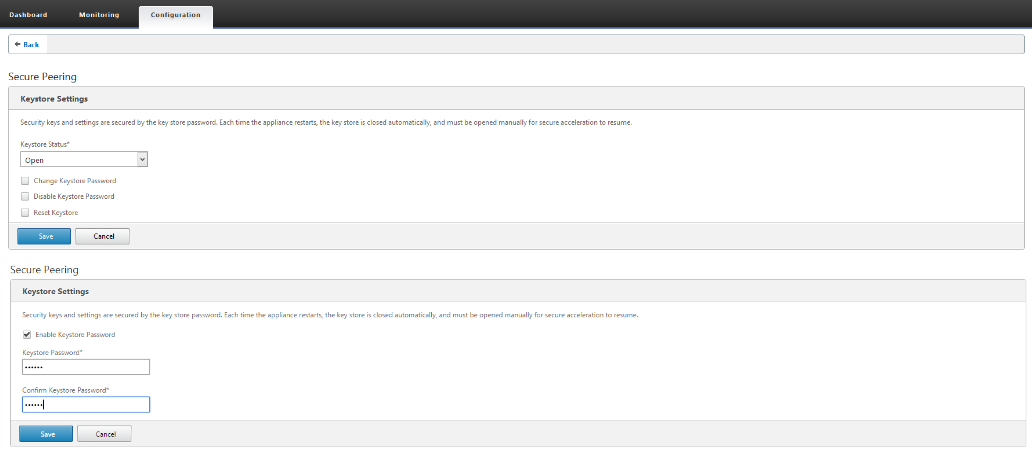
Task: Follow the Back link text
Action: (x=31, y=44)
